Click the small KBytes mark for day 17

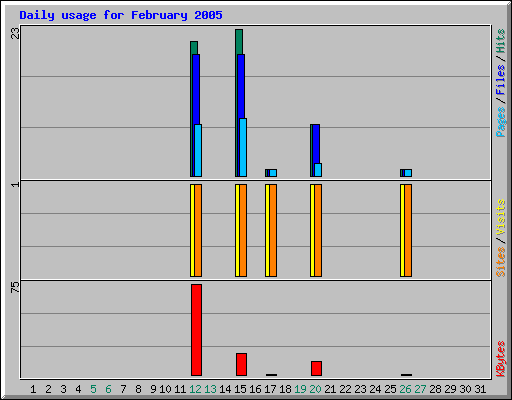tap(271, 375)
